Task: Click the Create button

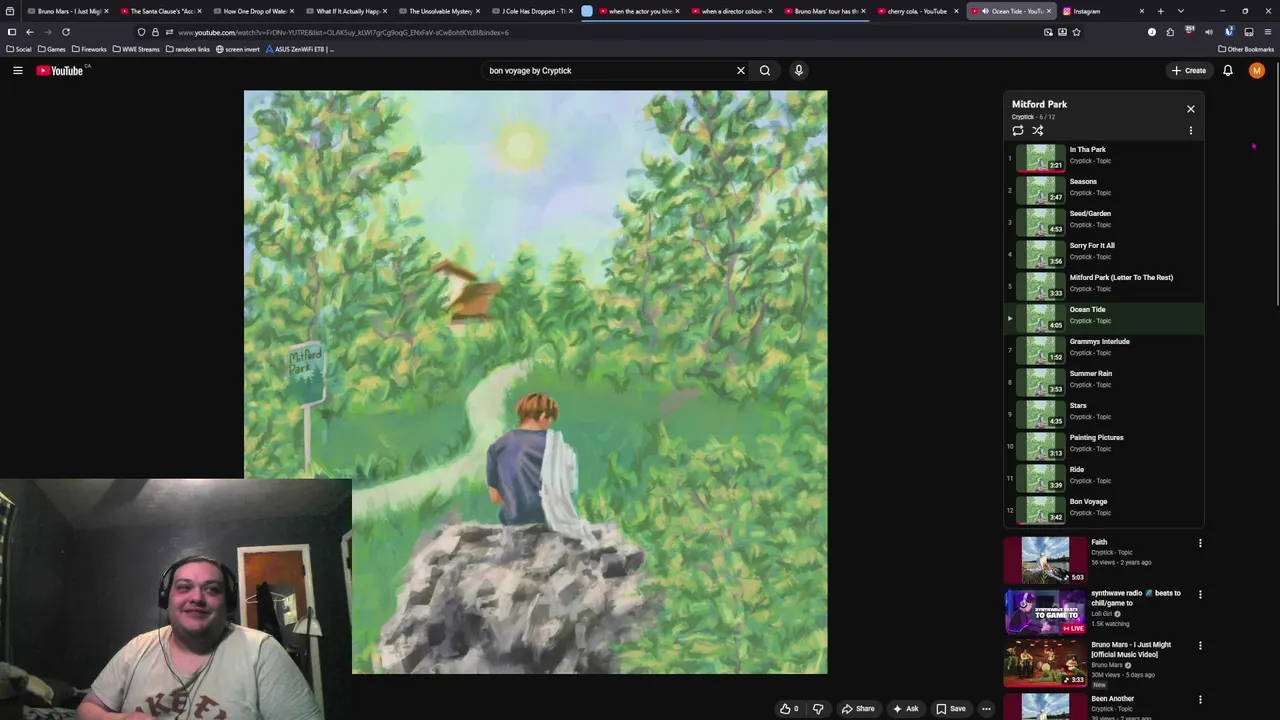Action: (1189, 70)
